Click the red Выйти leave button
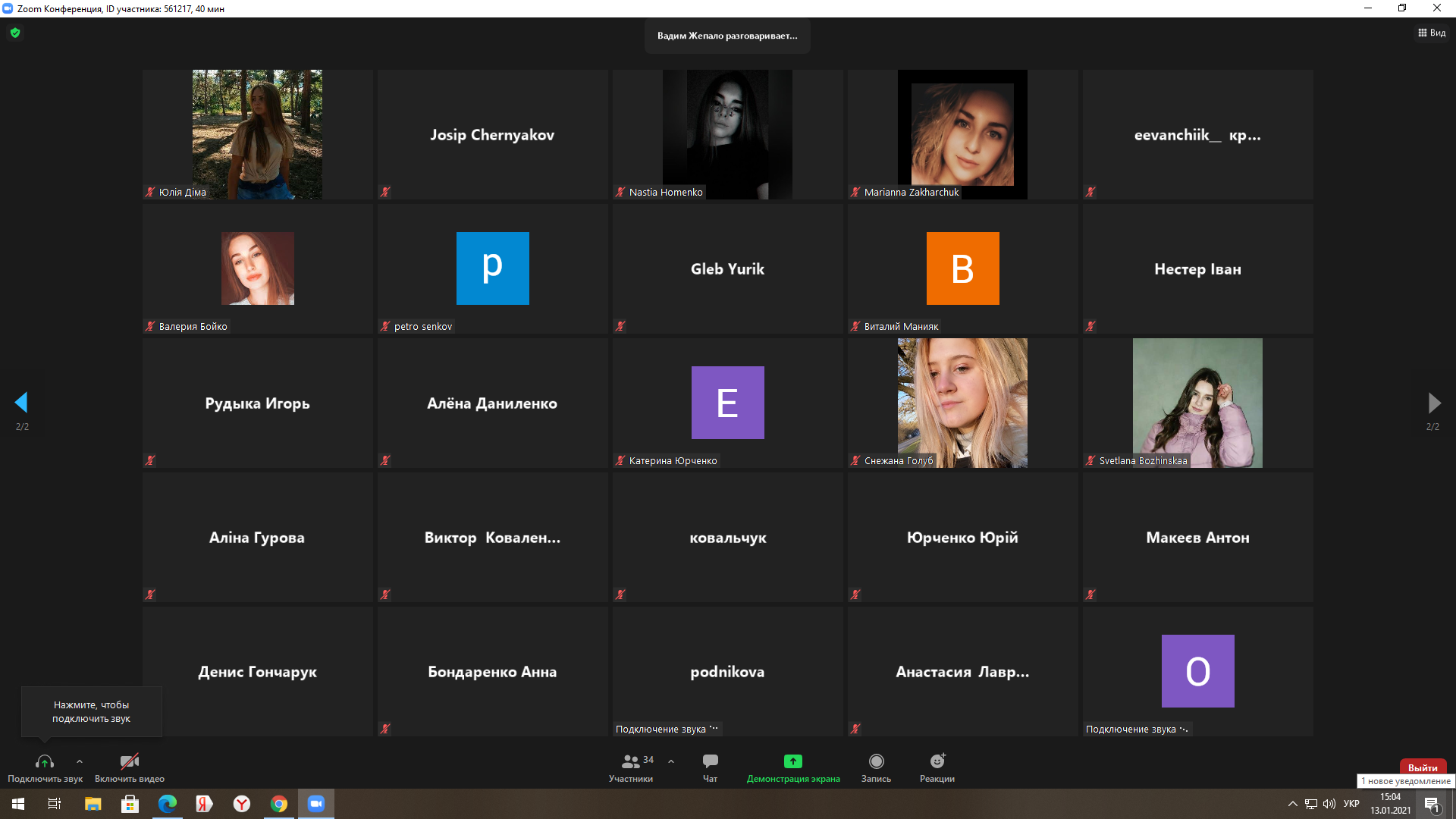 1423,767
